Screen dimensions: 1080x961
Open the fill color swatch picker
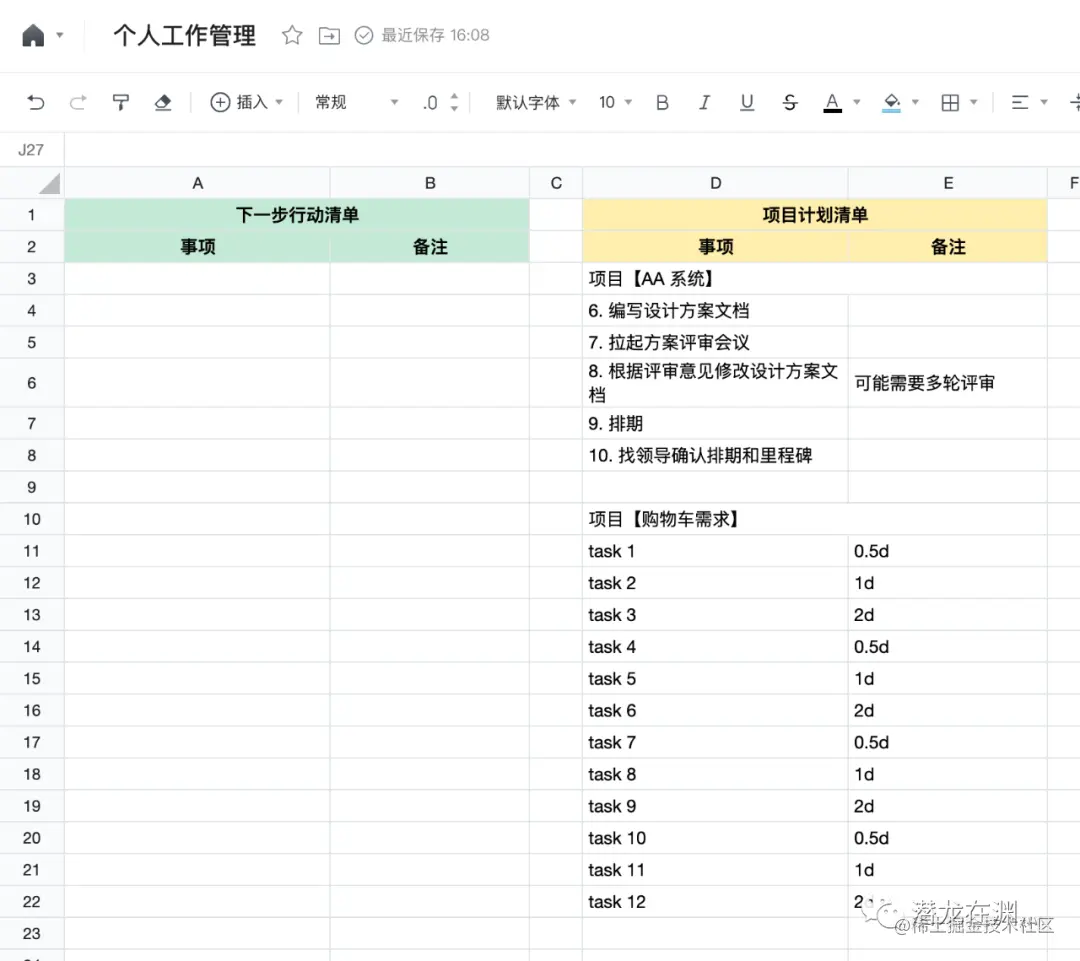click(894, 102)
